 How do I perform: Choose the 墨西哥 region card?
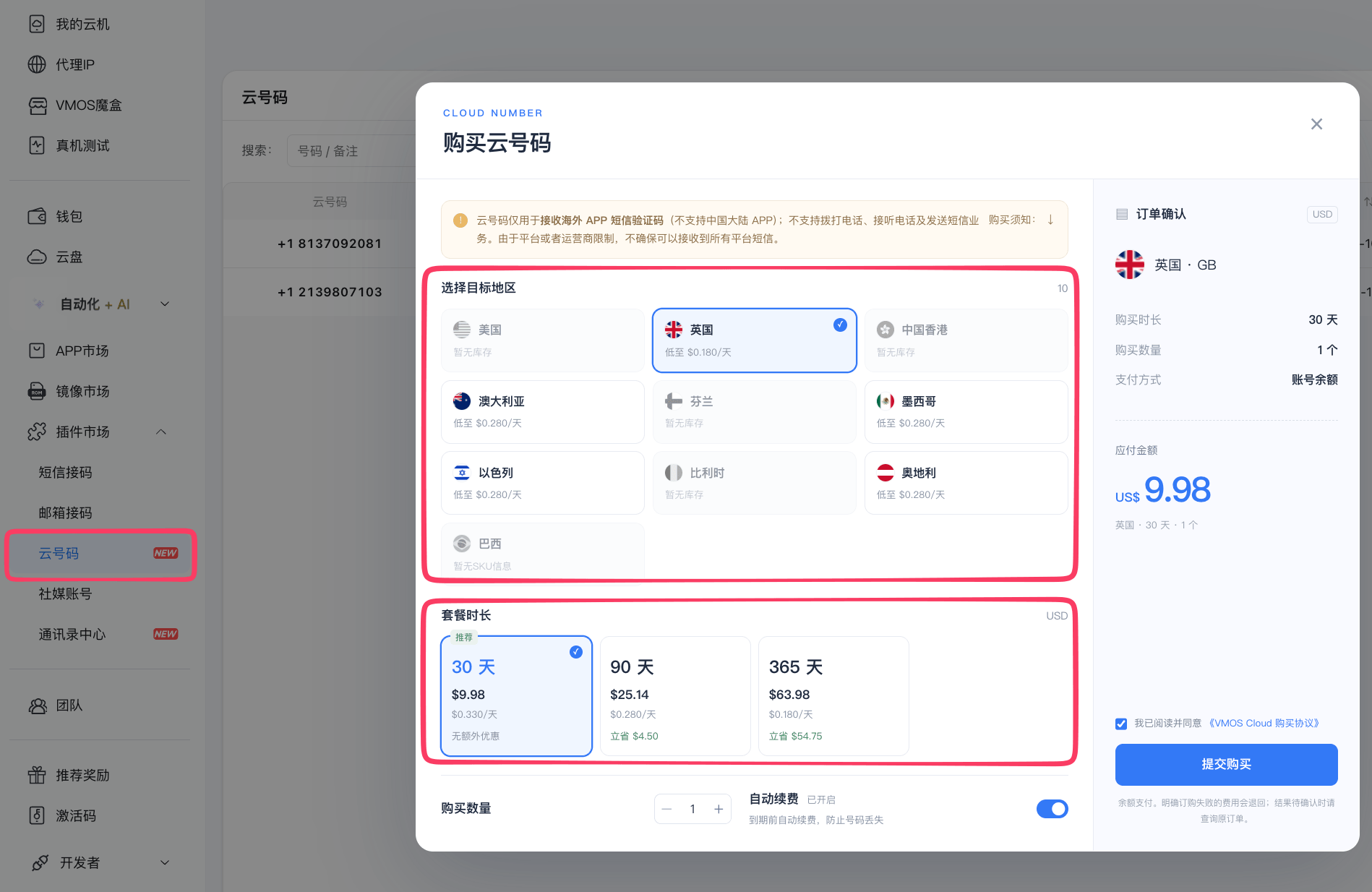click(x=966, y=412)
